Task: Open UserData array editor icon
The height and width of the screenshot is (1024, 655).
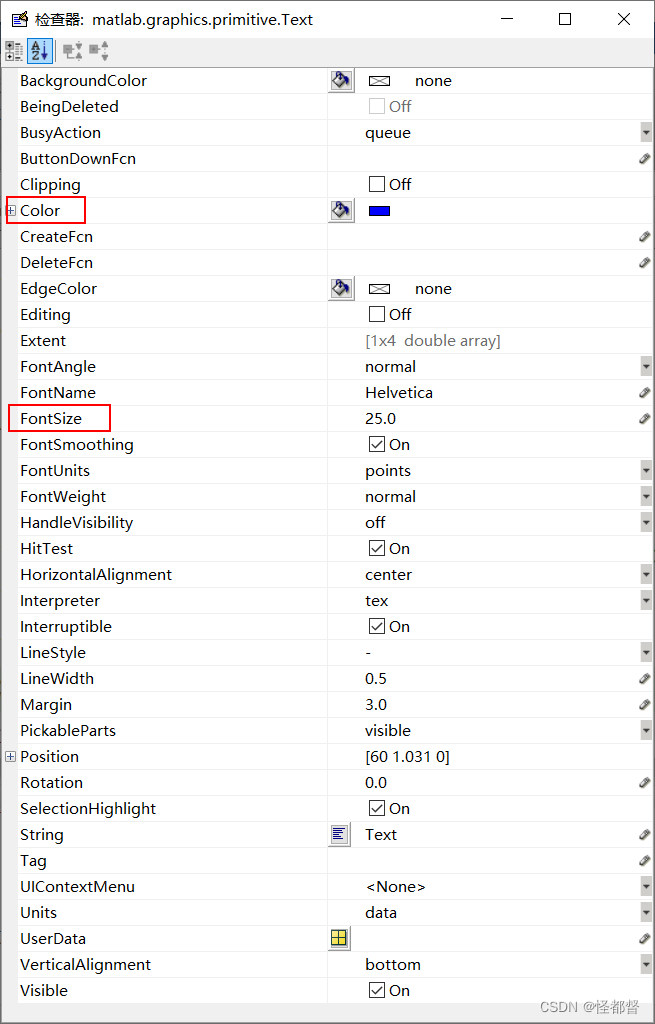Action: tap(340, 938)
